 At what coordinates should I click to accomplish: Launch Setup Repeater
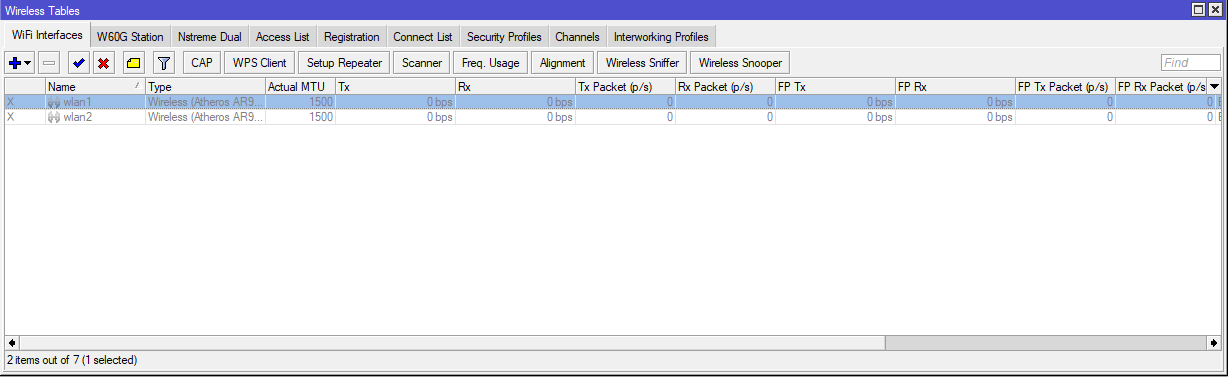(x=344, y=63)
